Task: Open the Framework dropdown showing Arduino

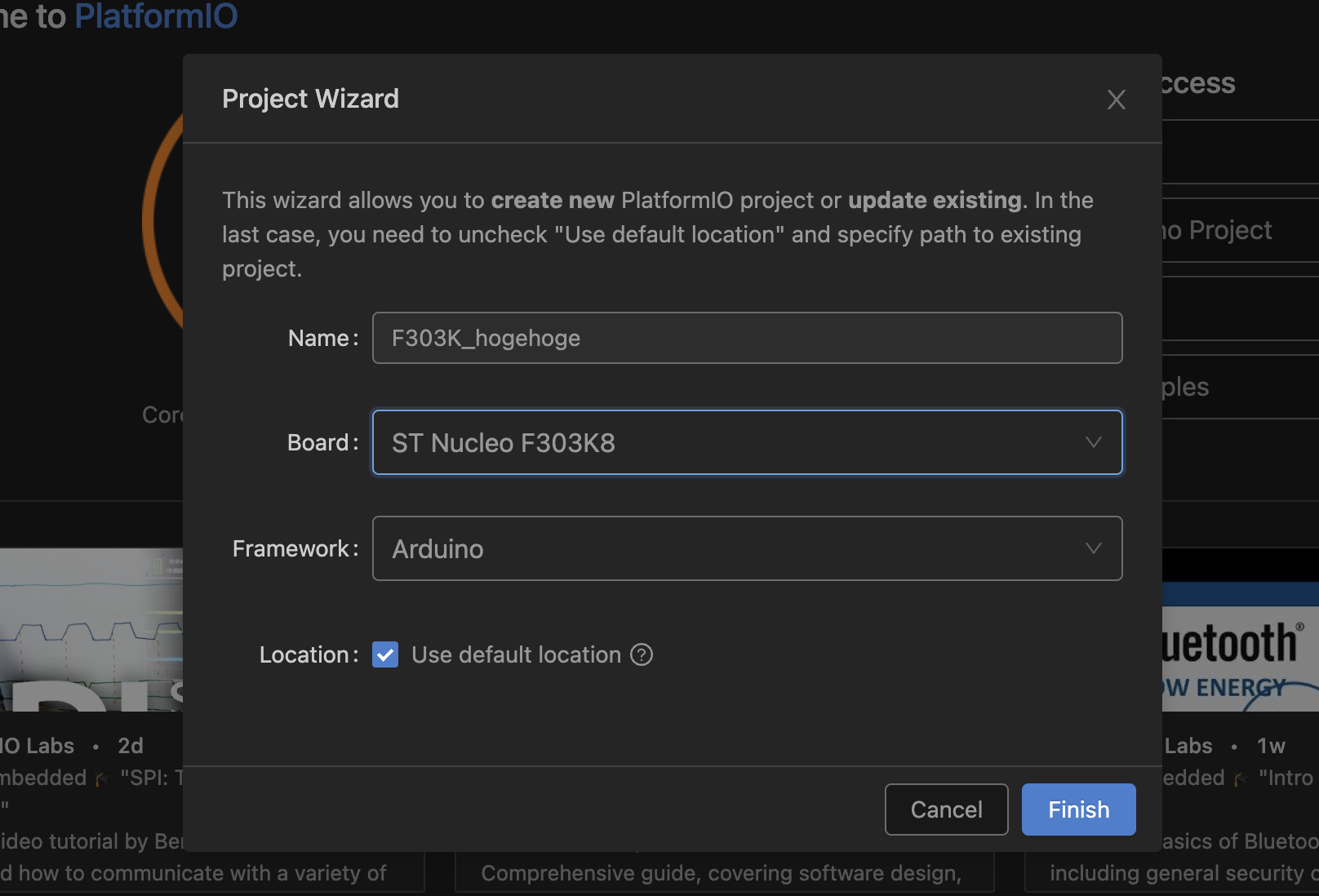Action: (x=747, y=548)
